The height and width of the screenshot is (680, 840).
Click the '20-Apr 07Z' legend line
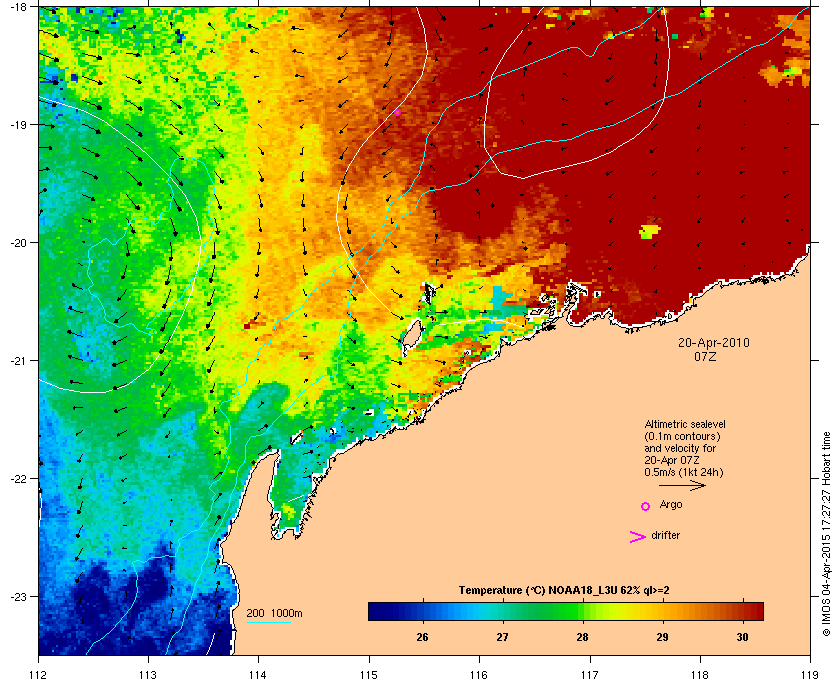click(672, 460)
